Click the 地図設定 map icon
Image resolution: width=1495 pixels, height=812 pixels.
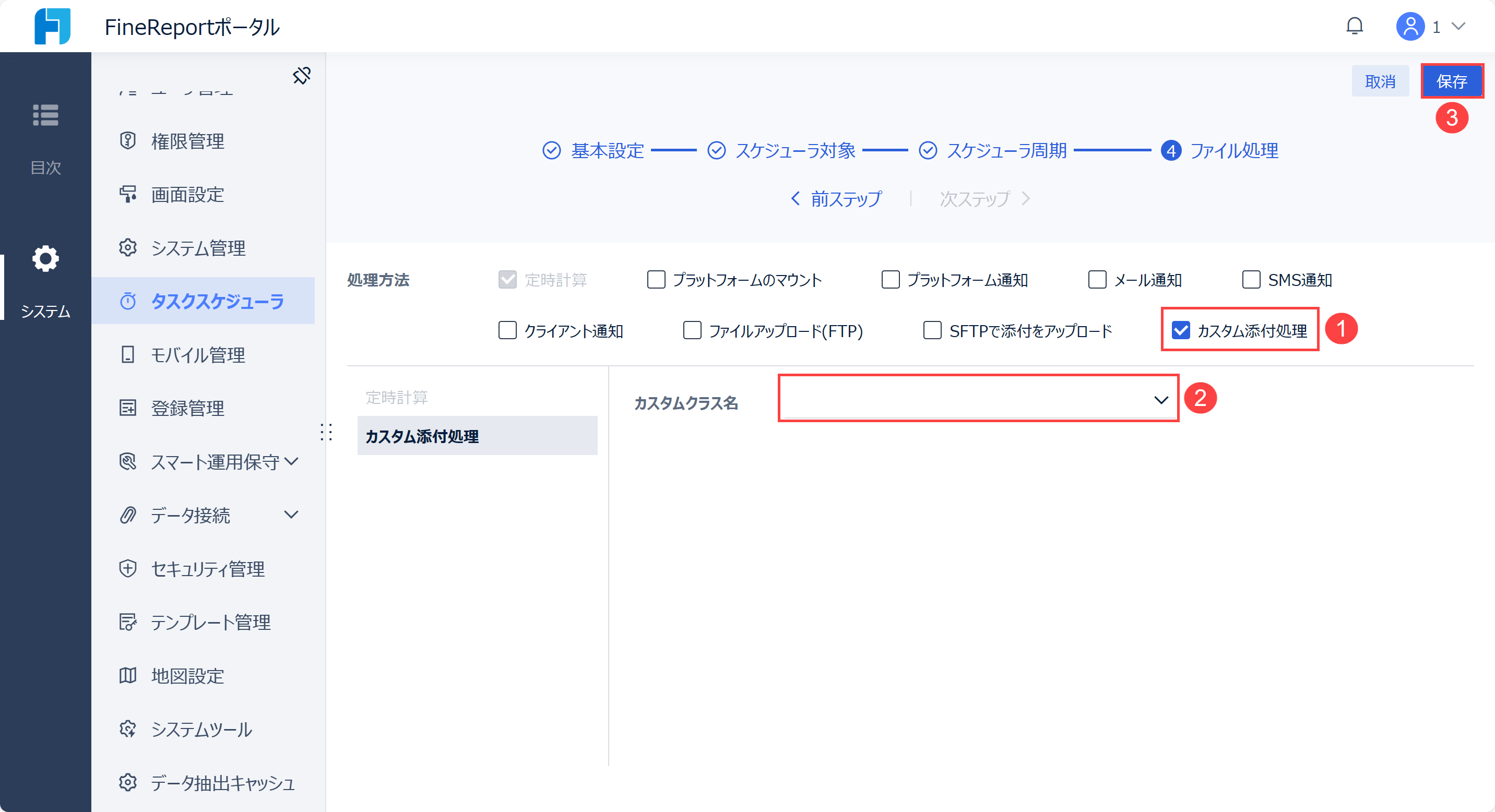point(128,676)
